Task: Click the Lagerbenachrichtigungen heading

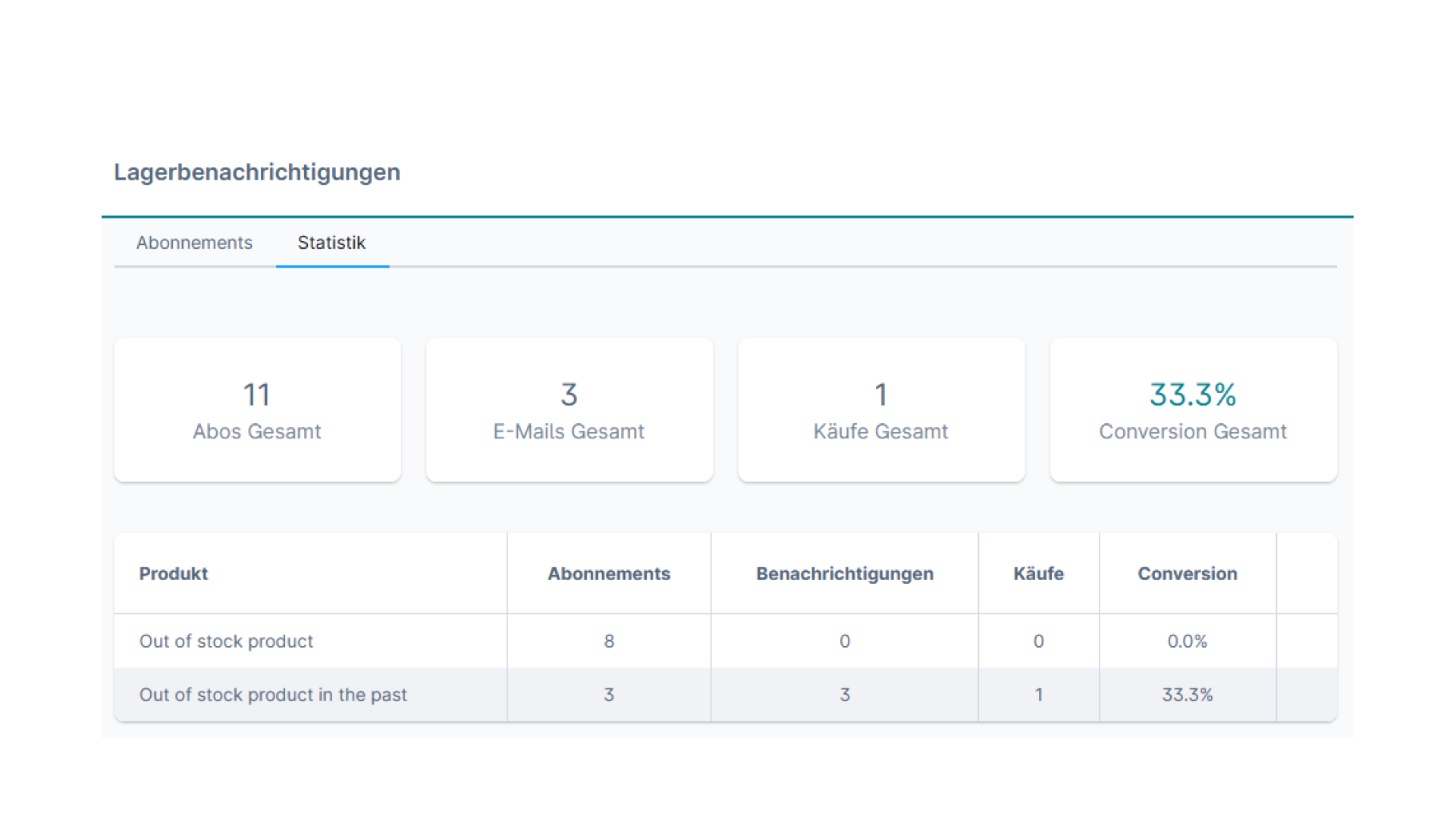Action: [x=257, y=172]
